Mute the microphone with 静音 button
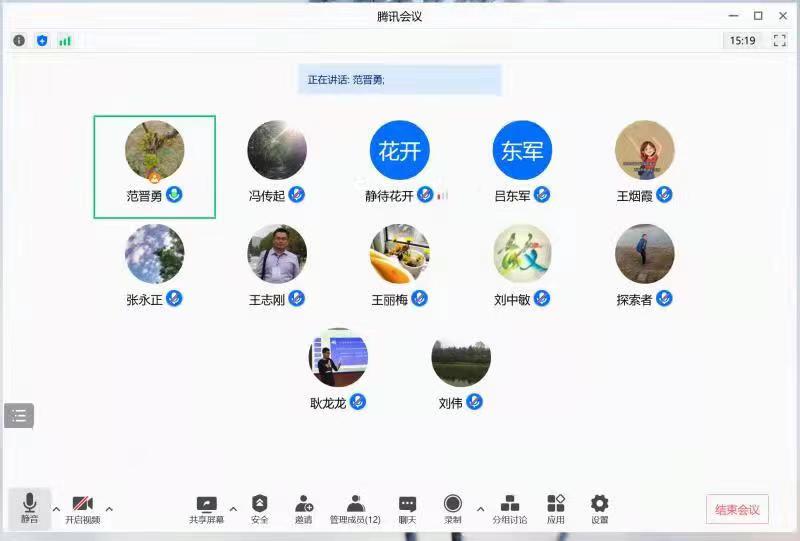 29,508
